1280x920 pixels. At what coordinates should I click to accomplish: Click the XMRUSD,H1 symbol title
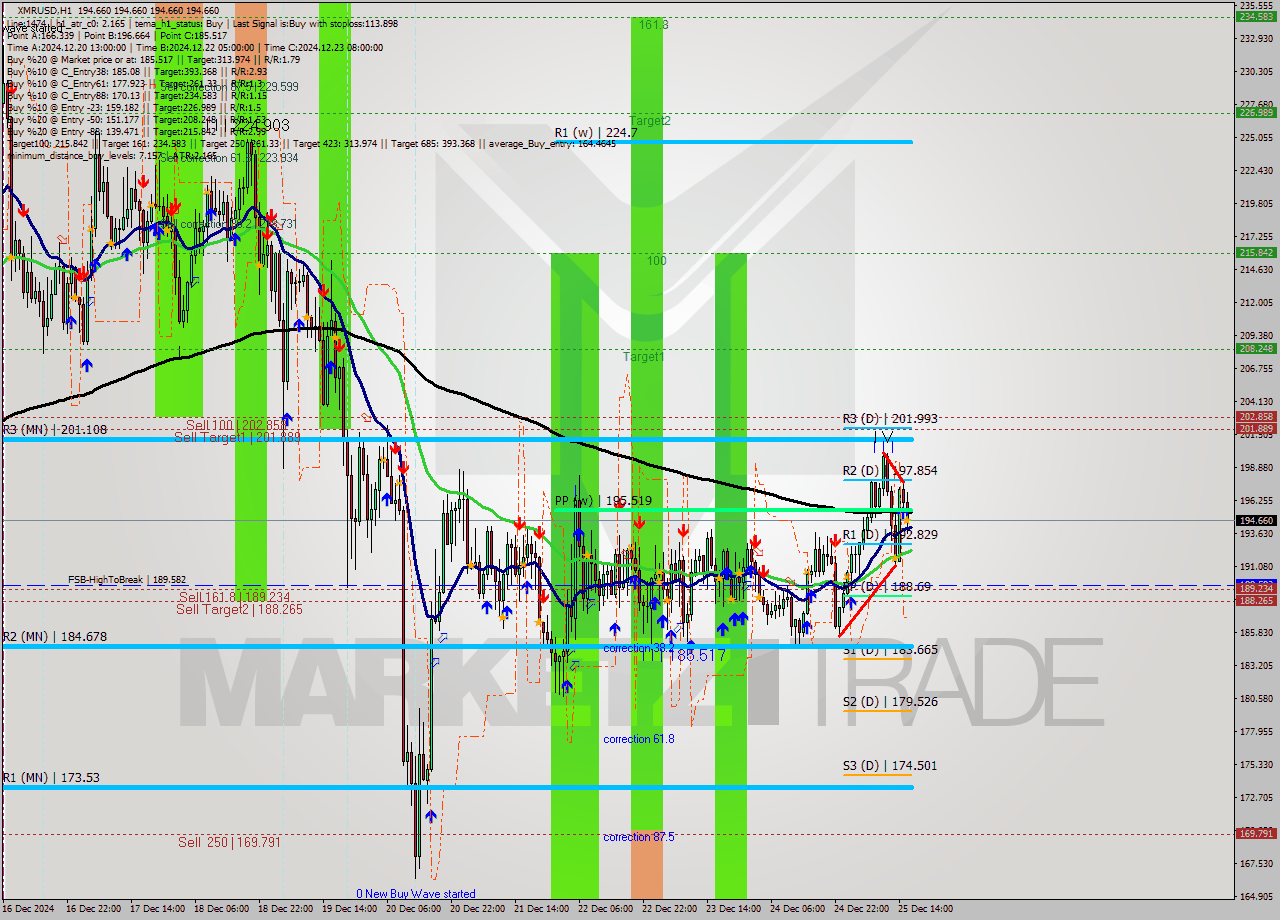tap(45, 10)
